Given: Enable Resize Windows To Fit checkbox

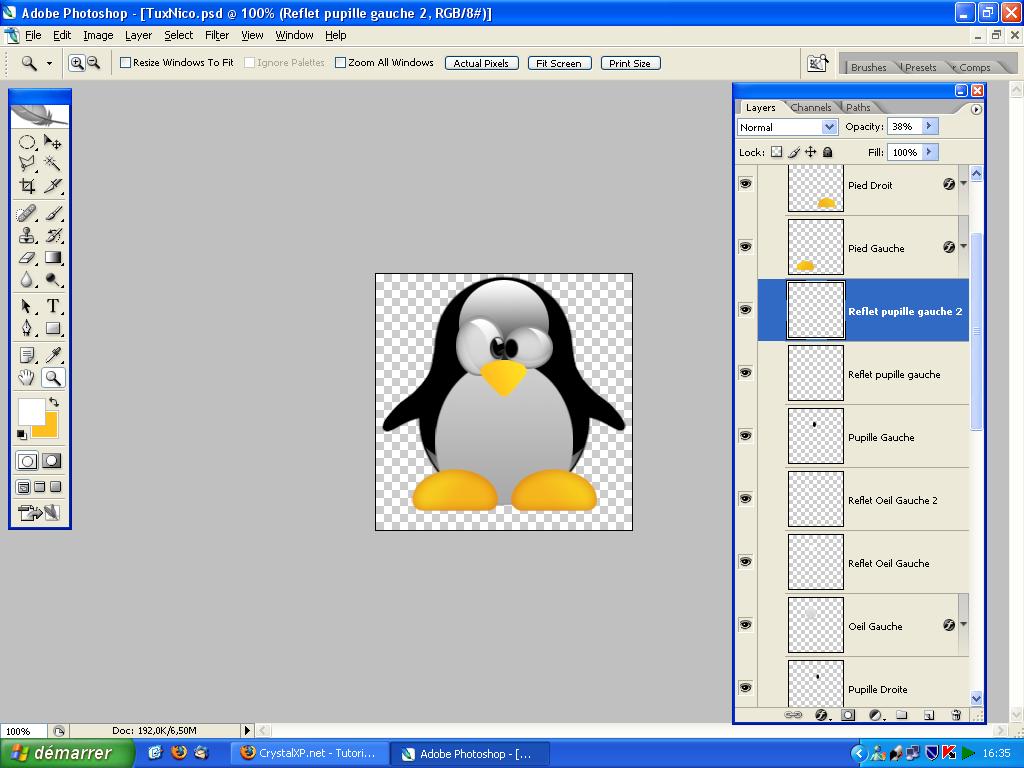Looking at the screenshot, I should pyautogui.click(x=125, y=63).
